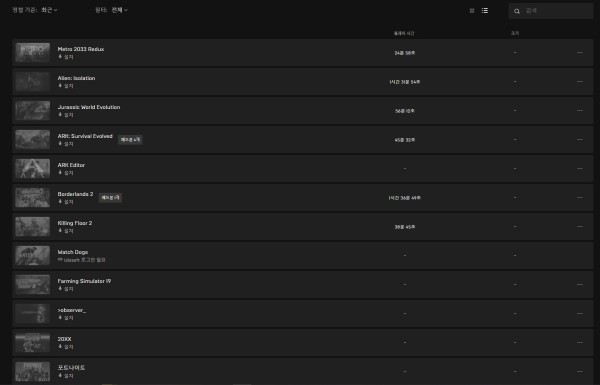Viewport: 600px width, 385px height.
Task: Expand add-ons badge next to Borderlands 2
Action: coord(111,197)
